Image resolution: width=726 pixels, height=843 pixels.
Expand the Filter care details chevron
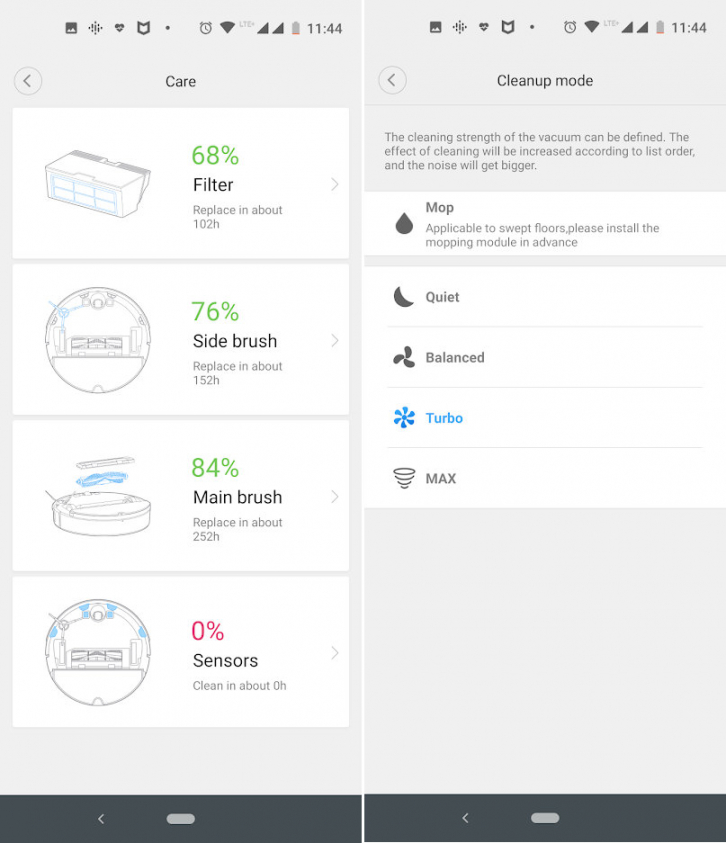click(334, 184)
